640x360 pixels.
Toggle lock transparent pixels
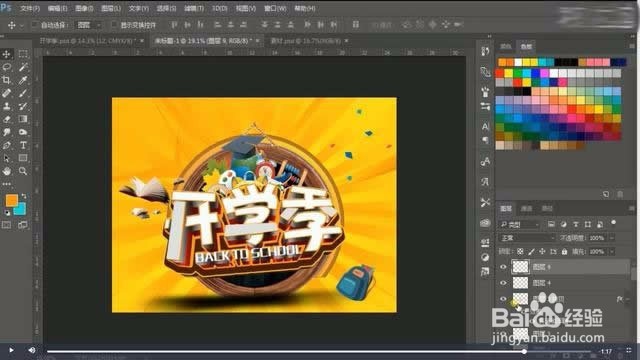pos(520,251)
